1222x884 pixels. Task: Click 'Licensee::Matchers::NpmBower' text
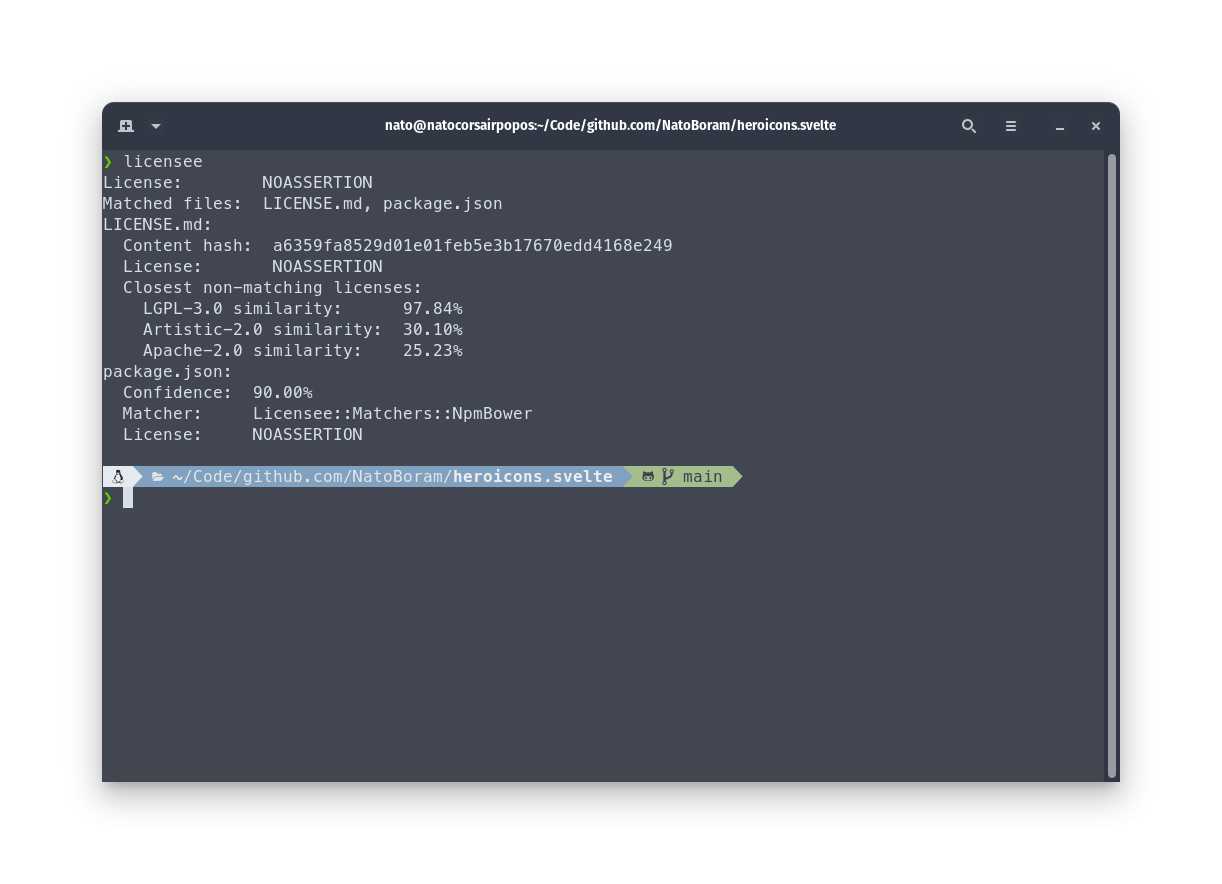(x=393, y=414)
